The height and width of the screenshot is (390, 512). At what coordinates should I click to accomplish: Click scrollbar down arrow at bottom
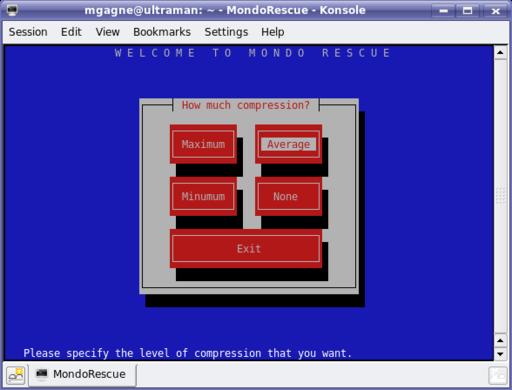pos(500,354)
